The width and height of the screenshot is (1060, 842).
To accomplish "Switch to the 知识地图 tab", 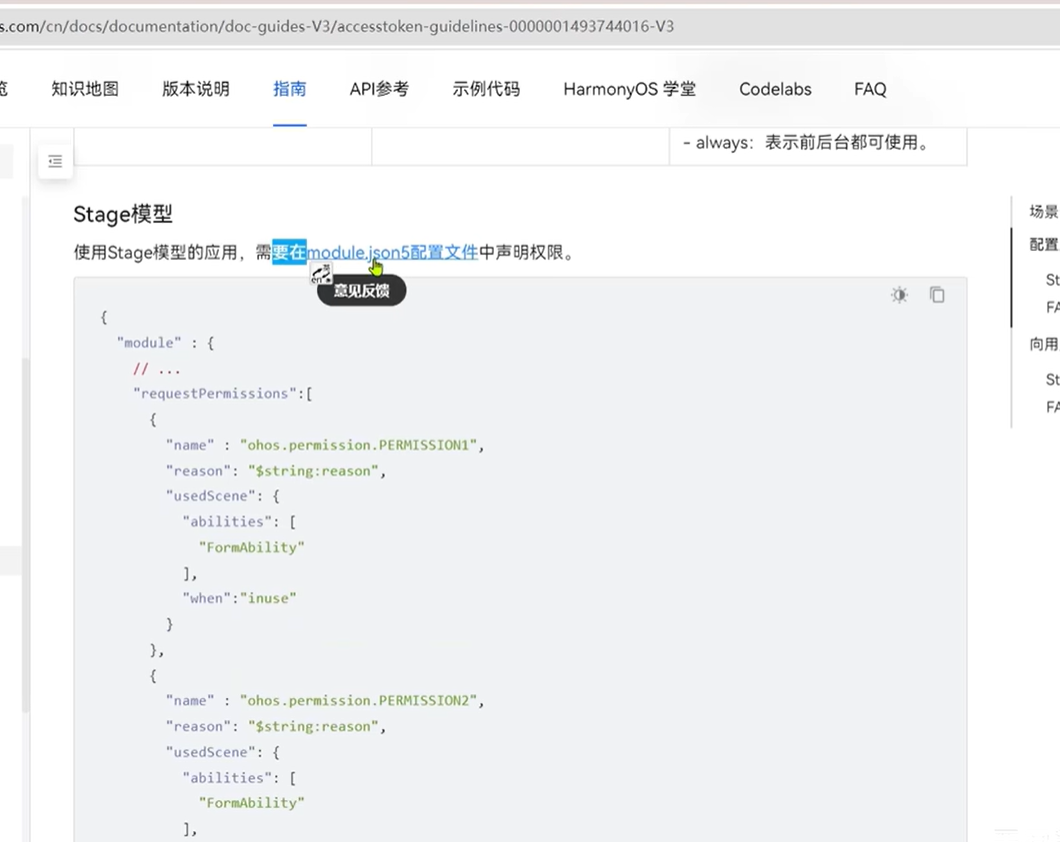I will pyautogui.click(x=85, y=89).
